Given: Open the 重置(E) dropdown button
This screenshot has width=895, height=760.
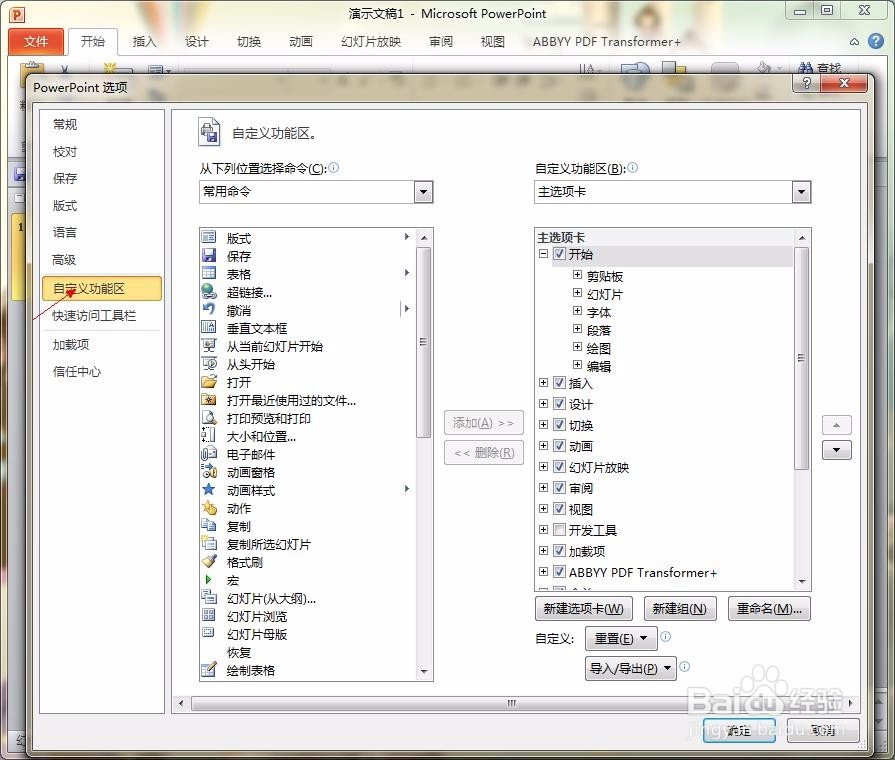Looking at the screenshot, I should pos(621,638).
